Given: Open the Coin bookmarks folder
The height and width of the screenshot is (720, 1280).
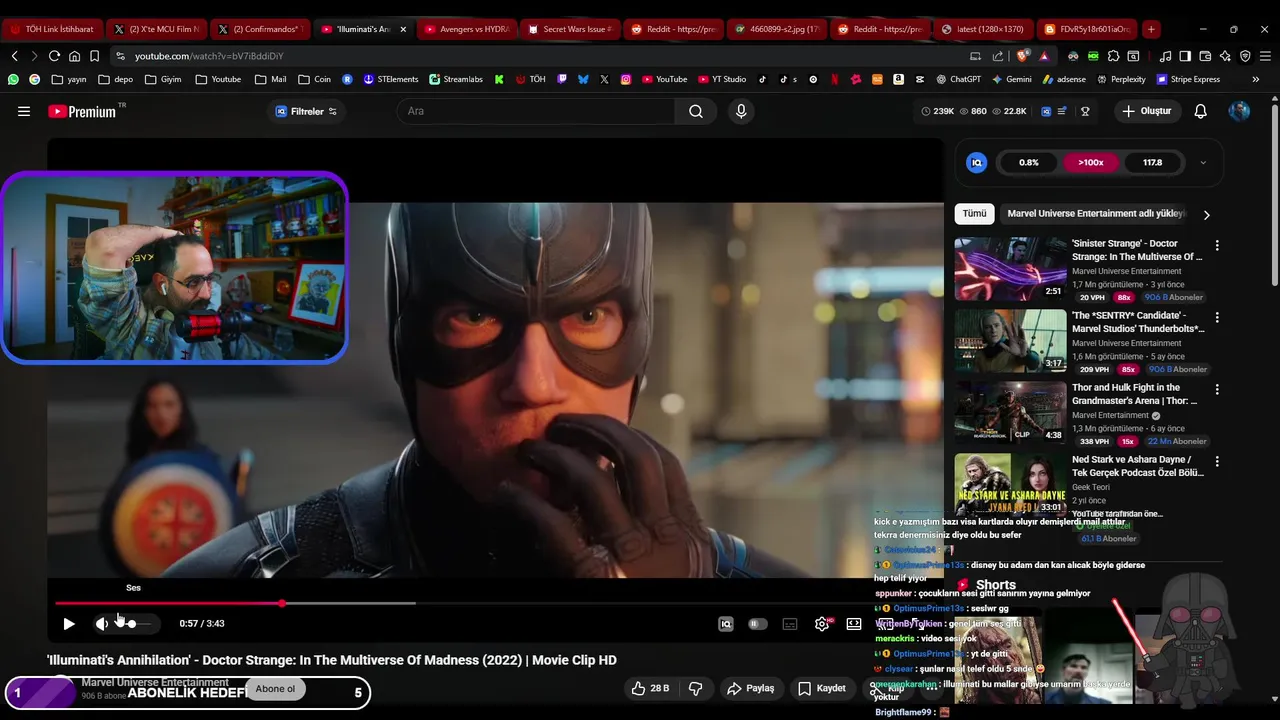Looking at the screenshot, I should pyautogui.click(x=314, y=79).
